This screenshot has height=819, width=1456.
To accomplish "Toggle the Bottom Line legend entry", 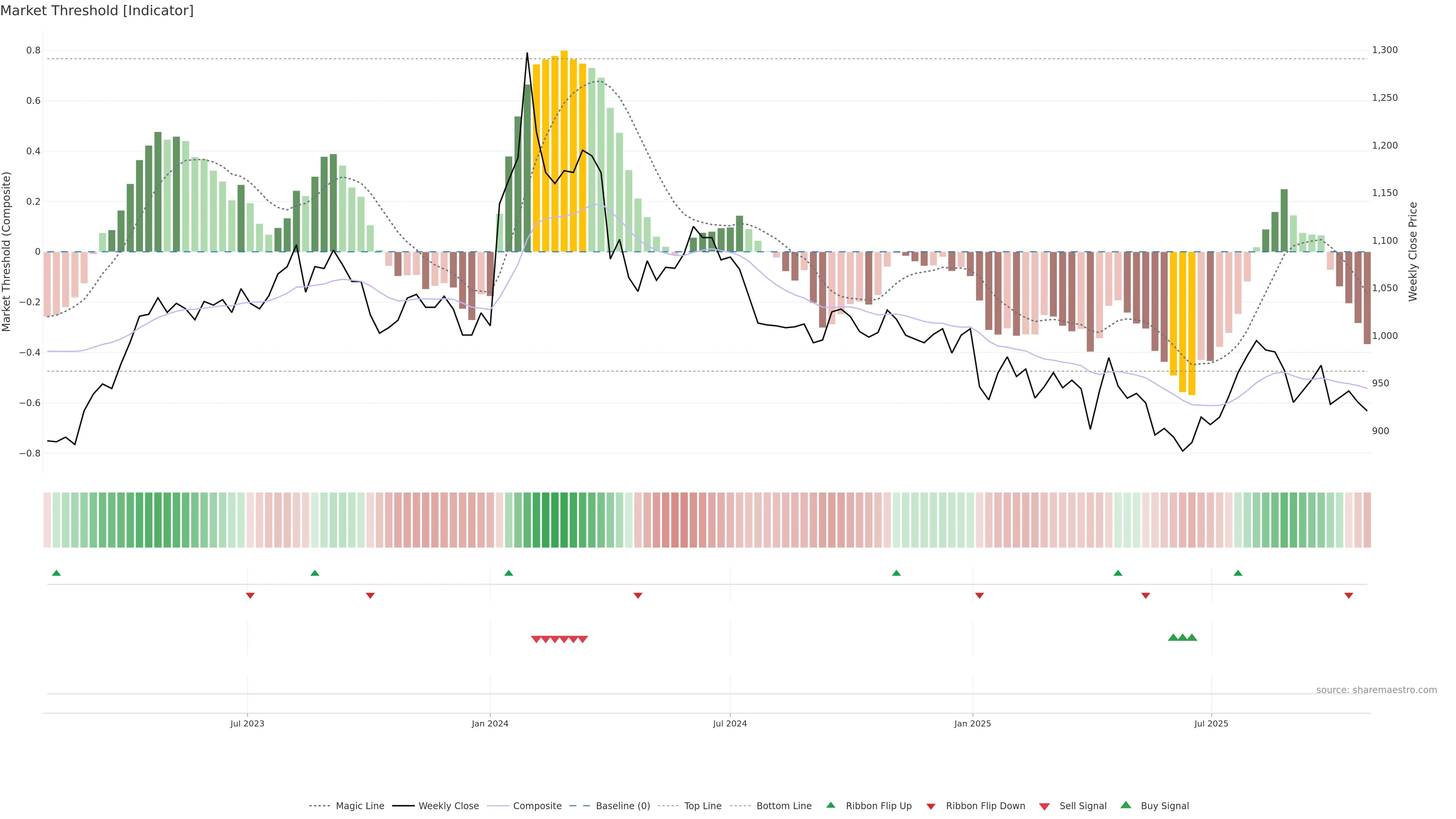I will click(x=783, y=806).
